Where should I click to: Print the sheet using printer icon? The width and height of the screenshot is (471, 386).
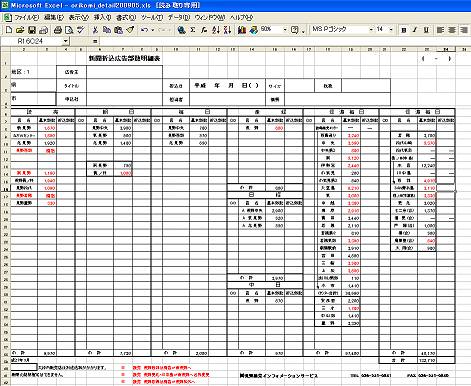tap(58, 30)
